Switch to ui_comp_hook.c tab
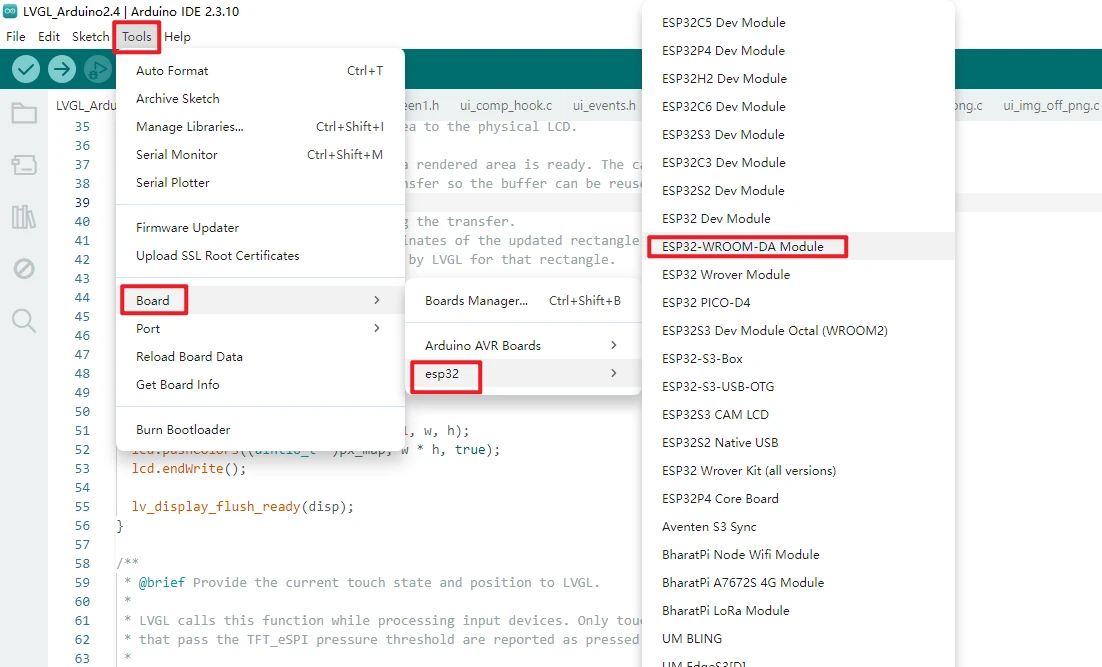The height and width of the screenshot is (667, 1102). [506, 105]
